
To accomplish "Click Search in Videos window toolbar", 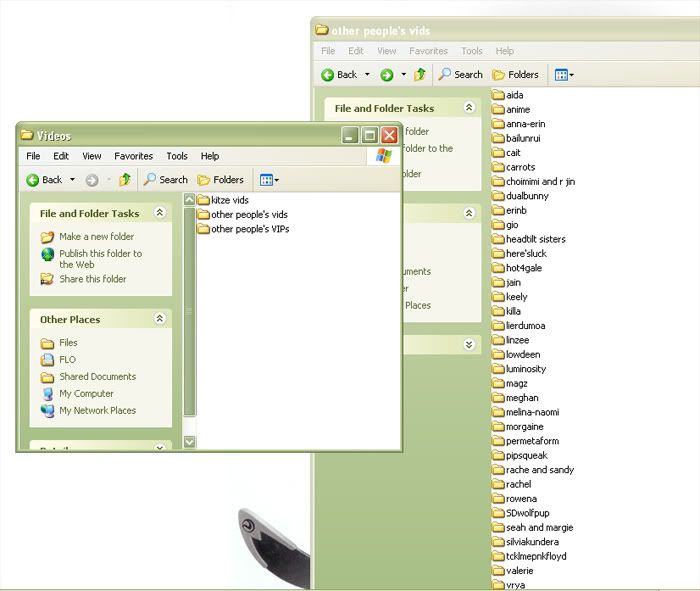I will [x=166, y=180].
